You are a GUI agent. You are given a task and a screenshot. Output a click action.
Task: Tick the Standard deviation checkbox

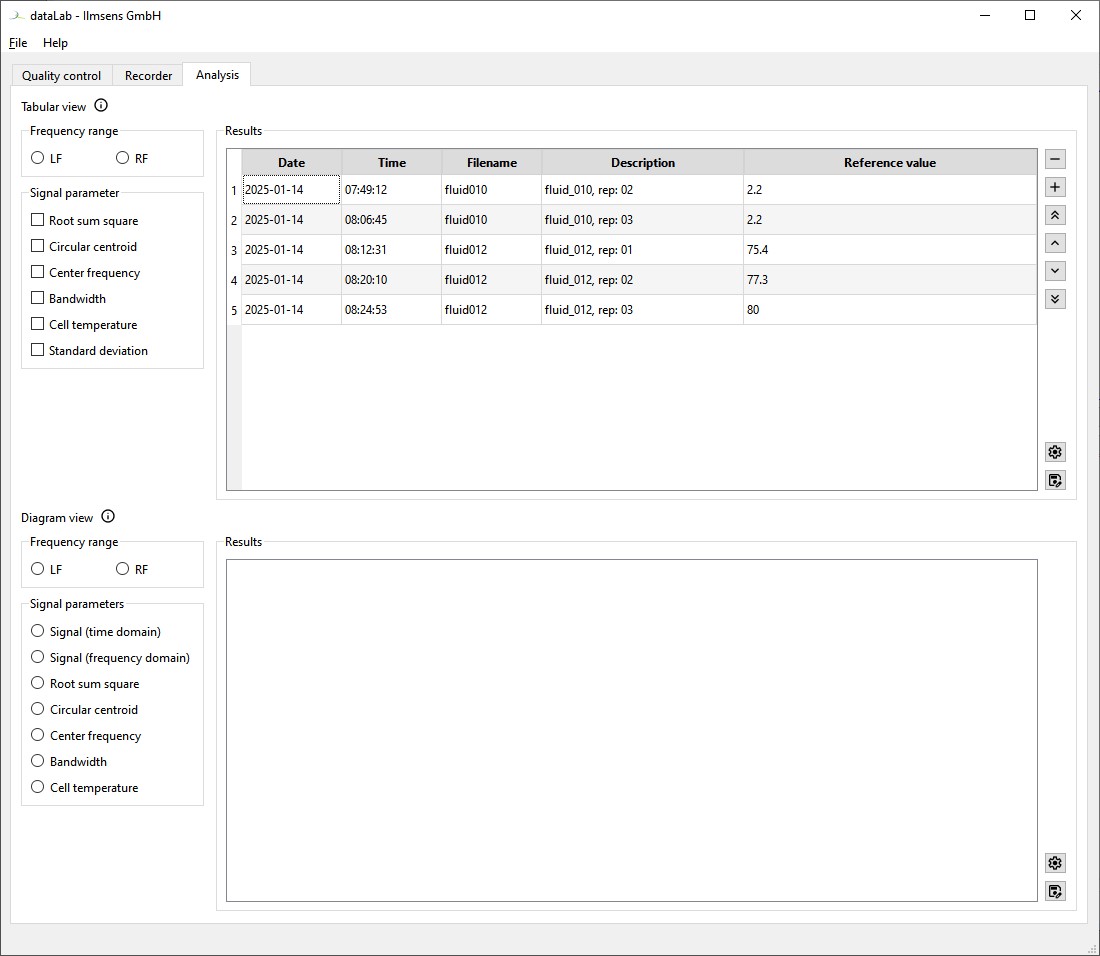coord(38,350)
